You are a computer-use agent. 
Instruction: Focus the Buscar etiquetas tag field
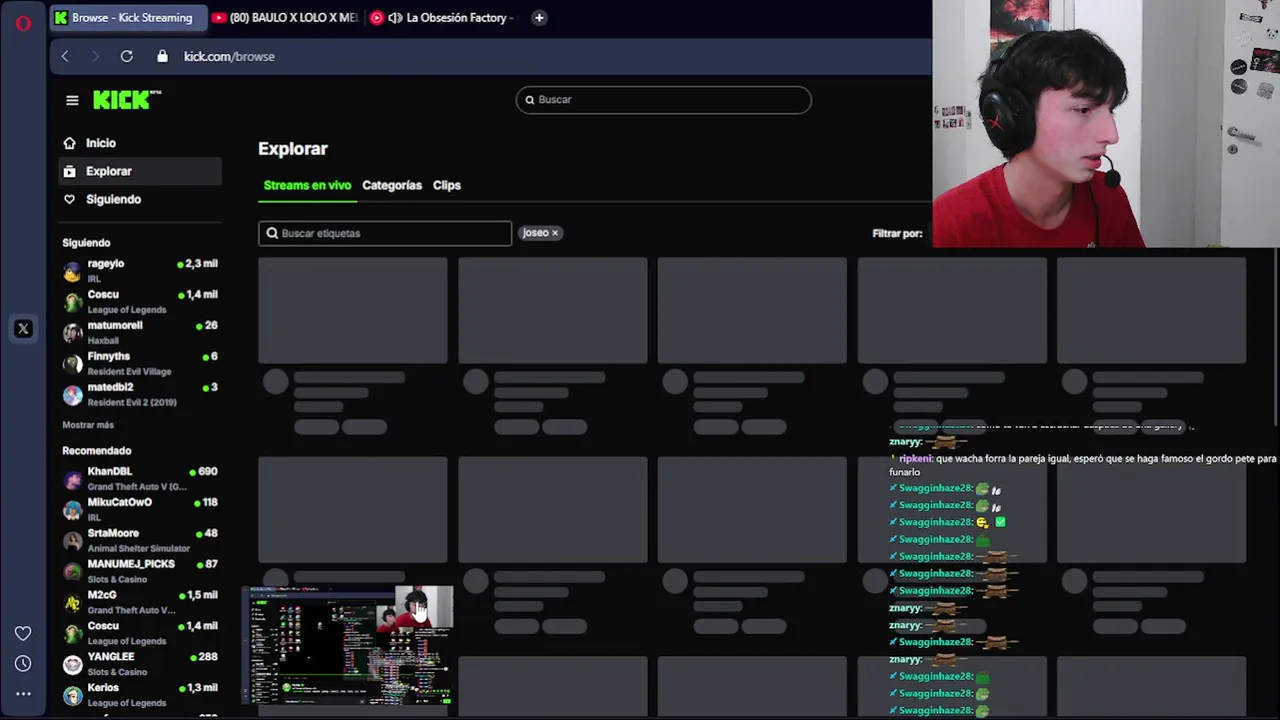coord(385,233)
